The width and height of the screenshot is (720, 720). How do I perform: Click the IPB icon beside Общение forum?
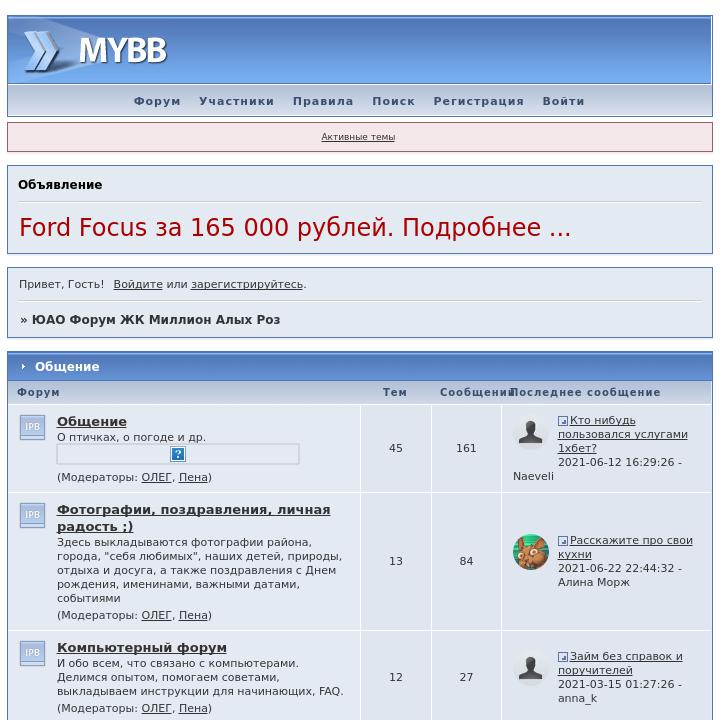(32, 427)
